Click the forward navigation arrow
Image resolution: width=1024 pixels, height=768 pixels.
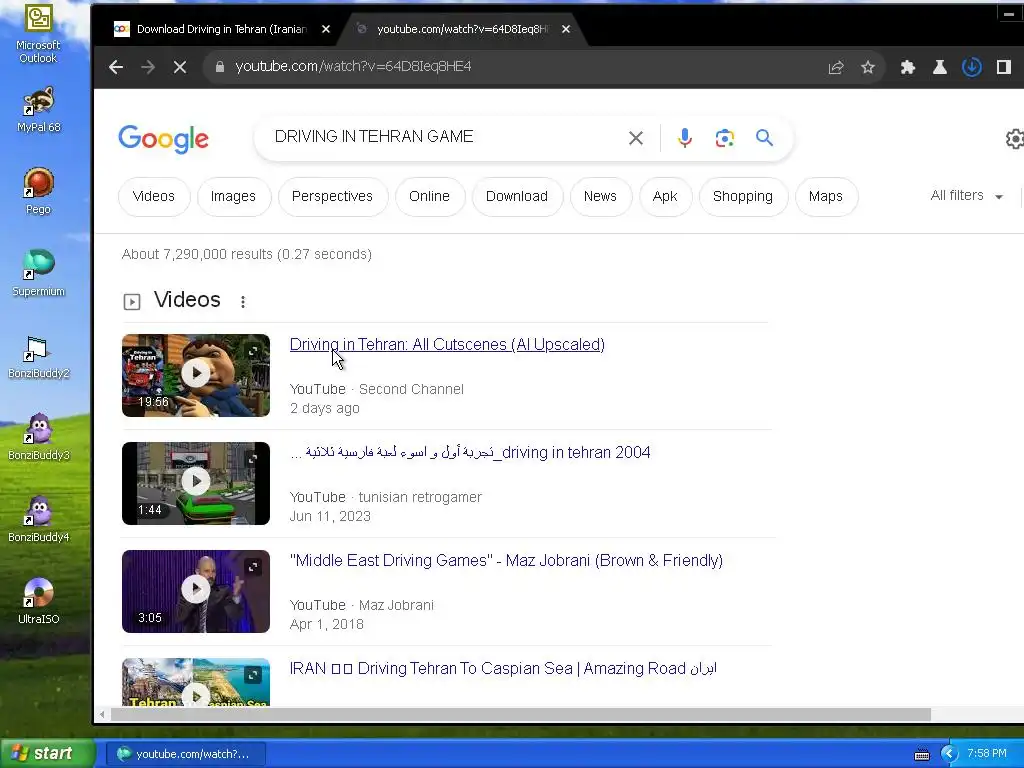(148, 67)
